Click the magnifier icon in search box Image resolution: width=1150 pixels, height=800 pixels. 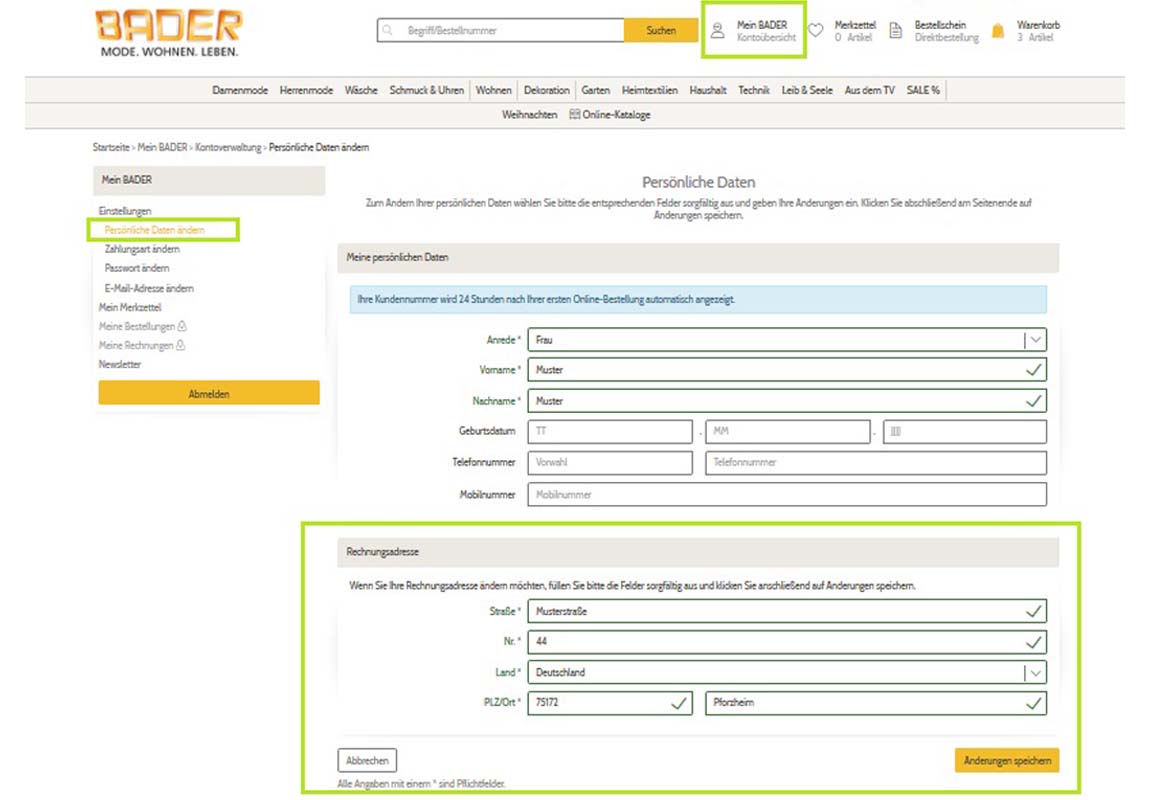[388, 31]
